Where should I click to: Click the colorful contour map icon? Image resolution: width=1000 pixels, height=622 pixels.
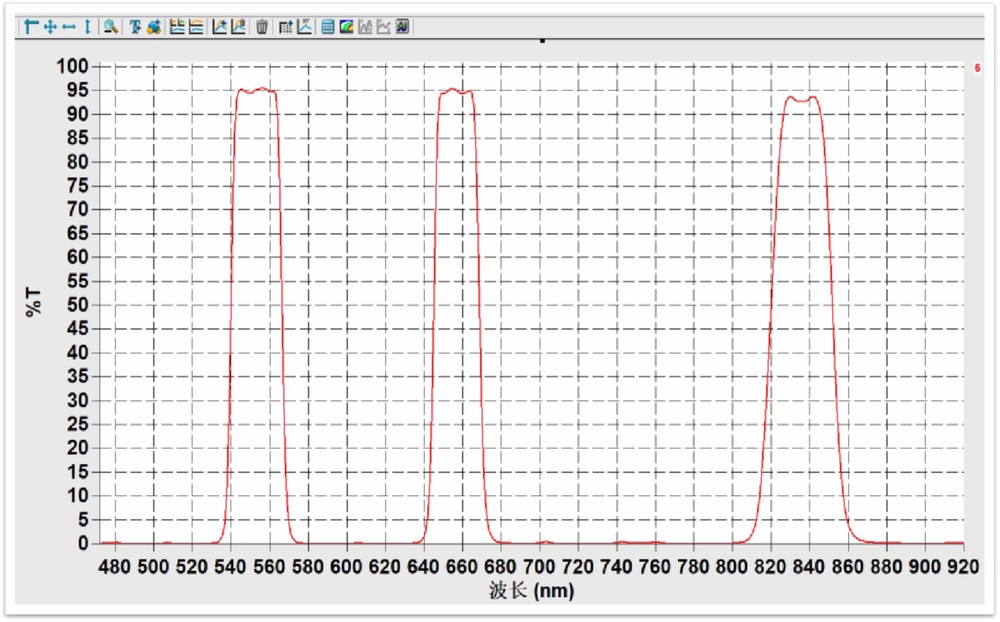tap(346, 27)
